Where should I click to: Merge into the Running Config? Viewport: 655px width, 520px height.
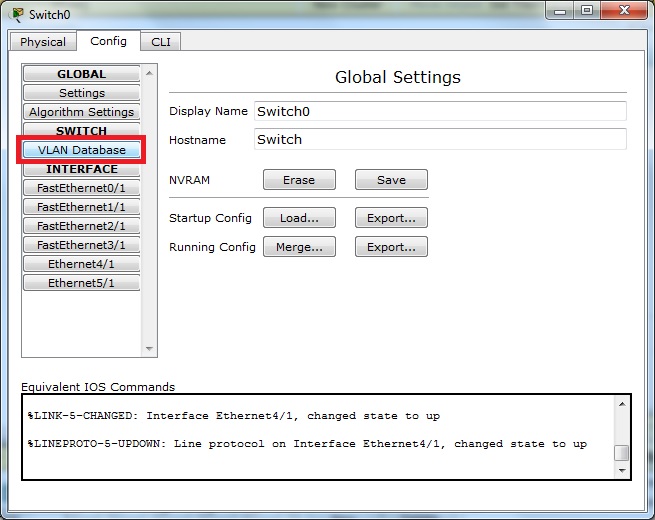click(299, 246)
